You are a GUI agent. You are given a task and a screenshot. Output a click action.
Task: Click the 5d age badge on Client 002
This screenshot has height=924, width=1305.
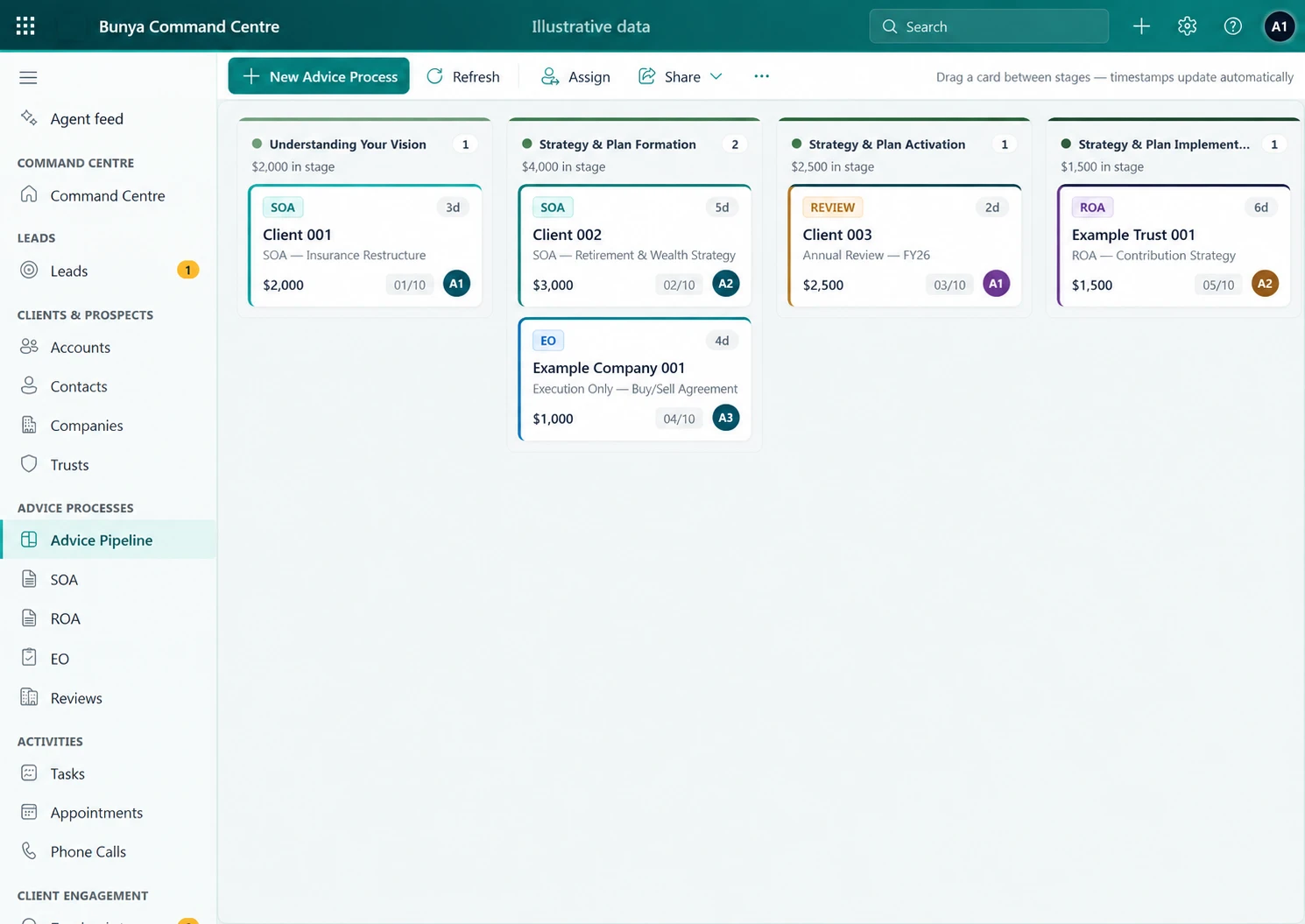722,208
